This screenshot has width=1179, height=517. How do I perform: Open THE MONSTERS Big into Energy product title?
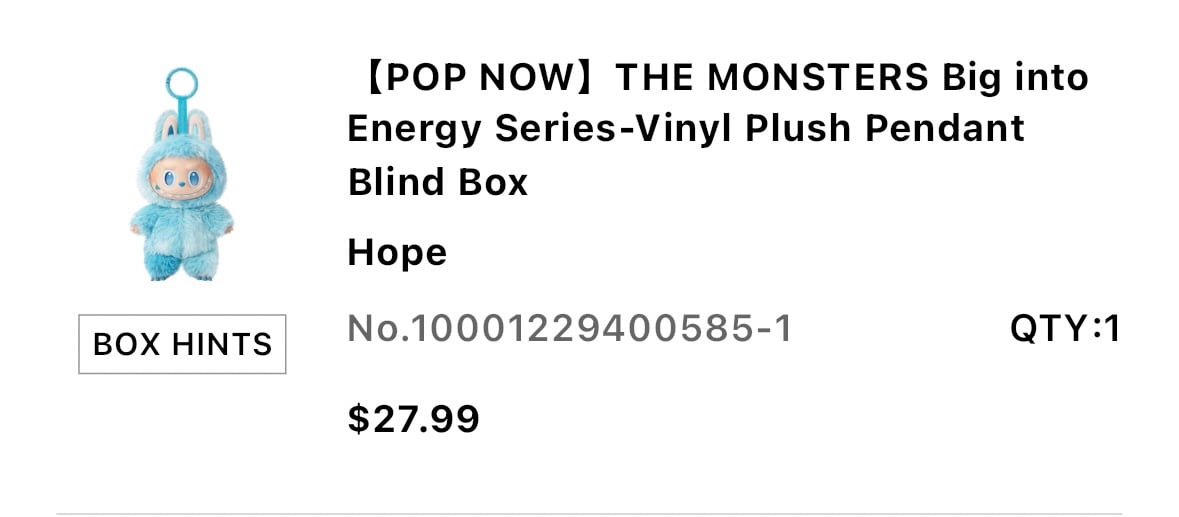click(718, 129)
